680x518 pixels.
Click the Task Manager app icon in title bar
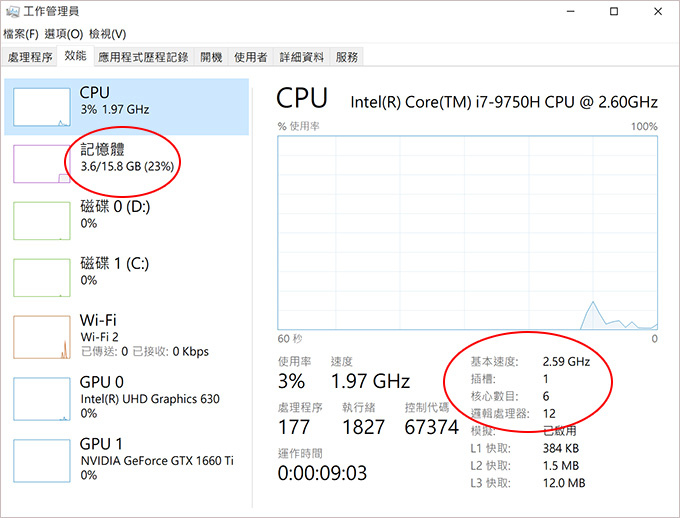click(13, 11)
